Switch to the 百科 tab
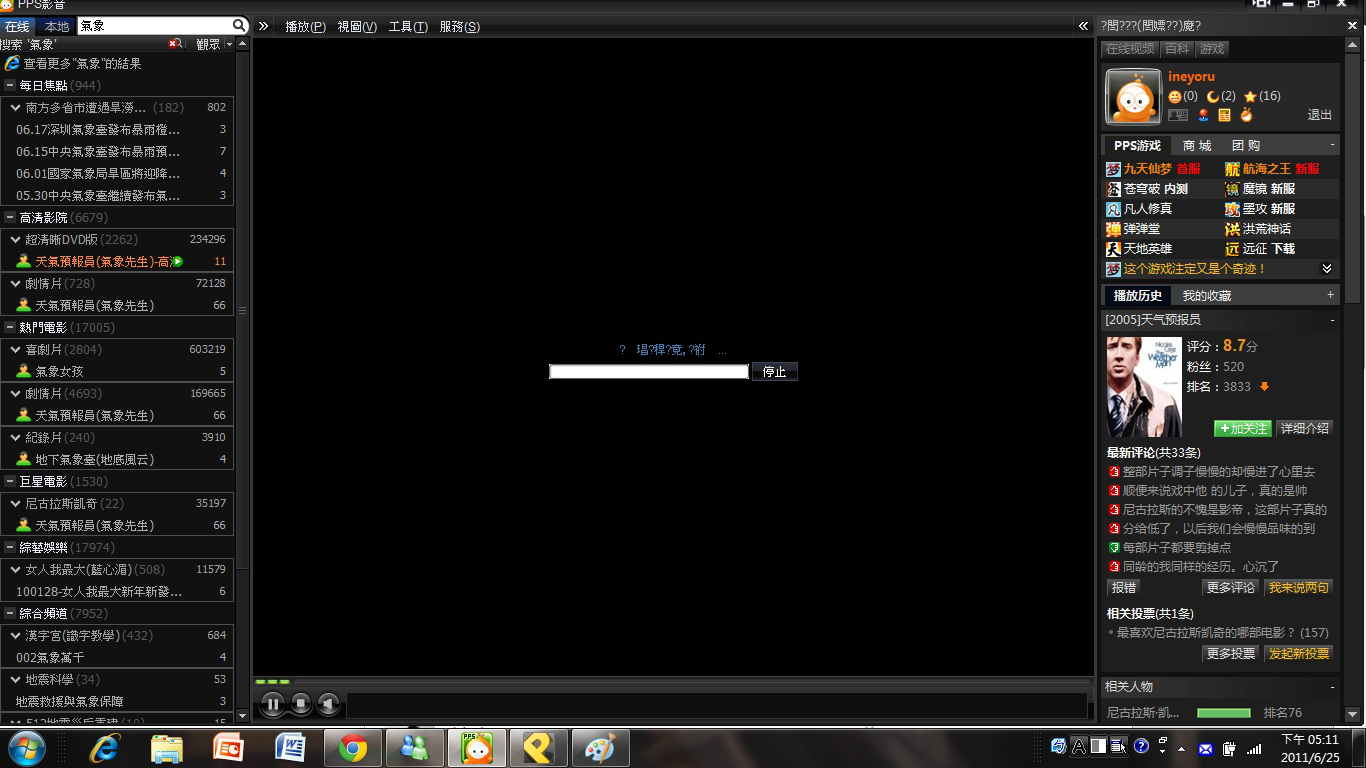 coord(1177,49)
